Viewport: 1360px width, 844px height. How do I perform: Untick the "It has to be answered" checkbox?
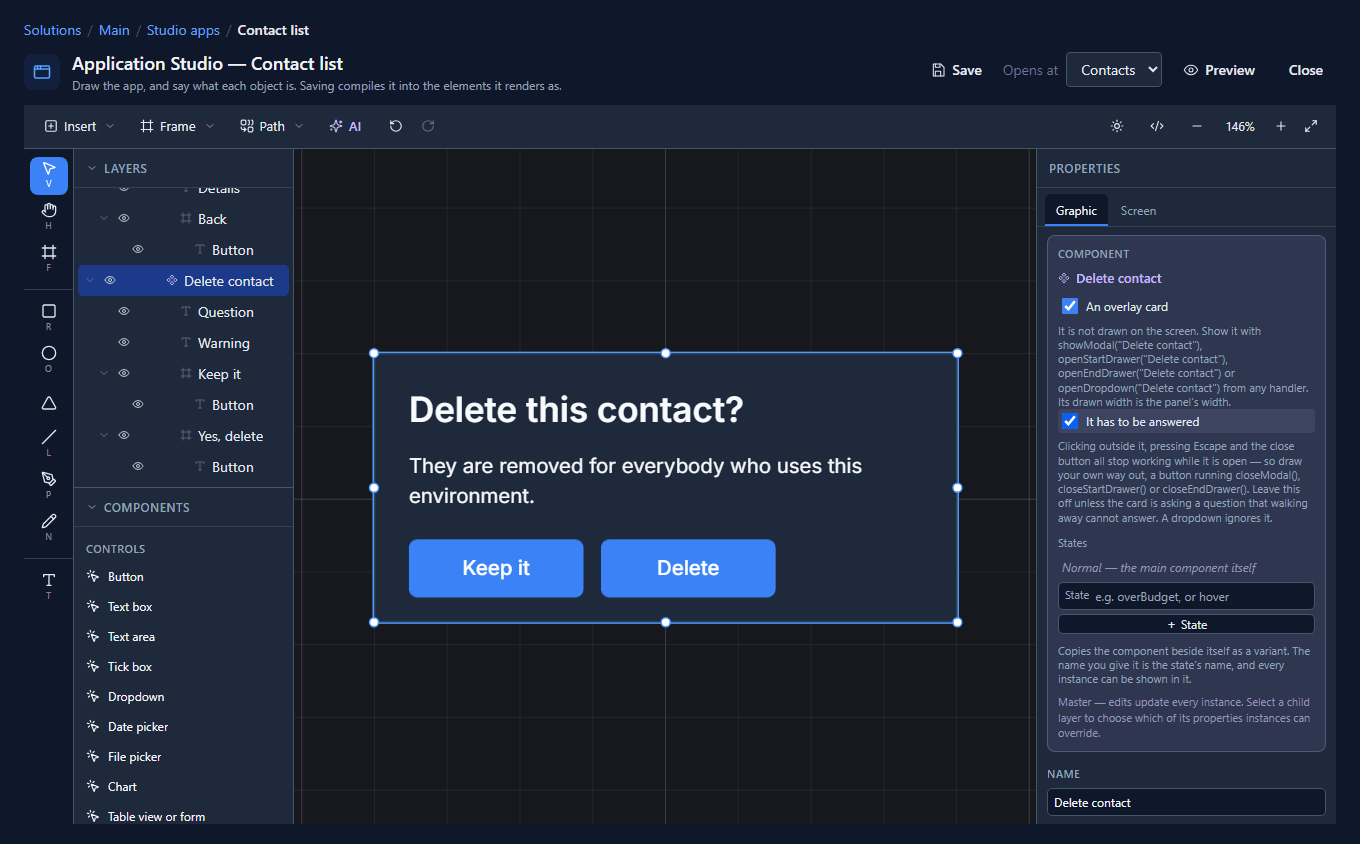(1070, 421)
